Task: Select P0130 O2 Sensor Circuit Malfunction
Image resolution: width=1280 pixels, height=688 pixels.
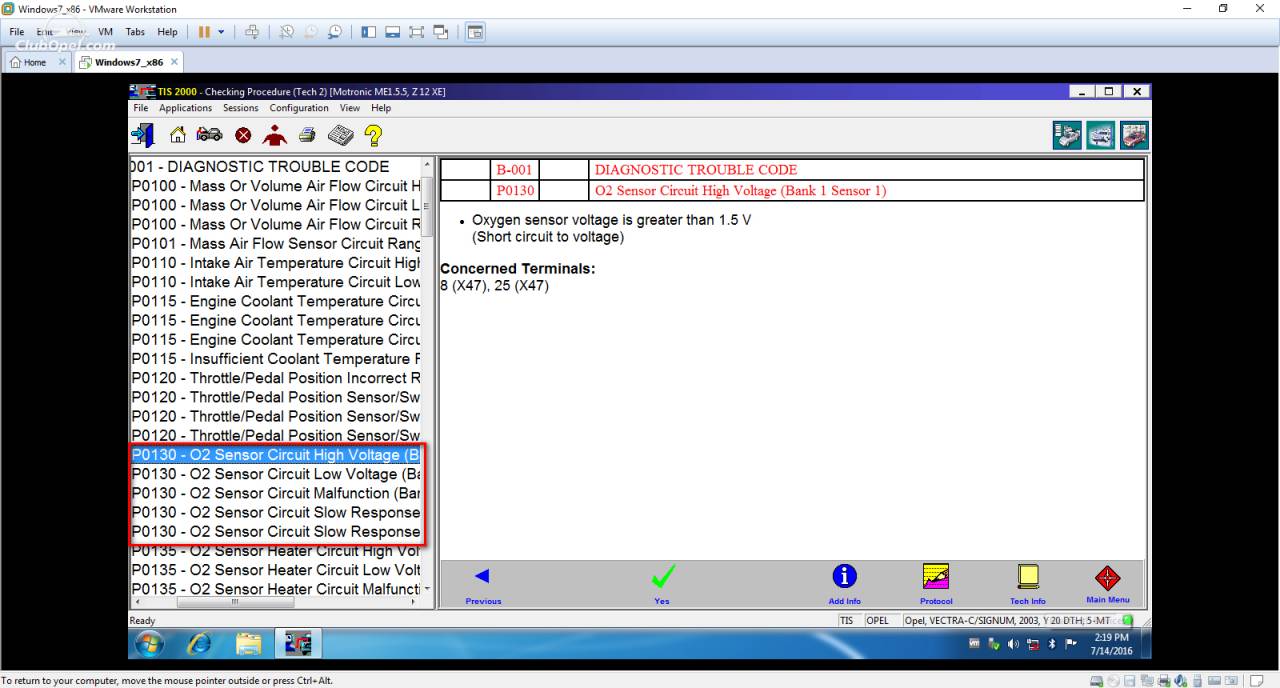Action: pyautogui.click(x=276, y=493)
